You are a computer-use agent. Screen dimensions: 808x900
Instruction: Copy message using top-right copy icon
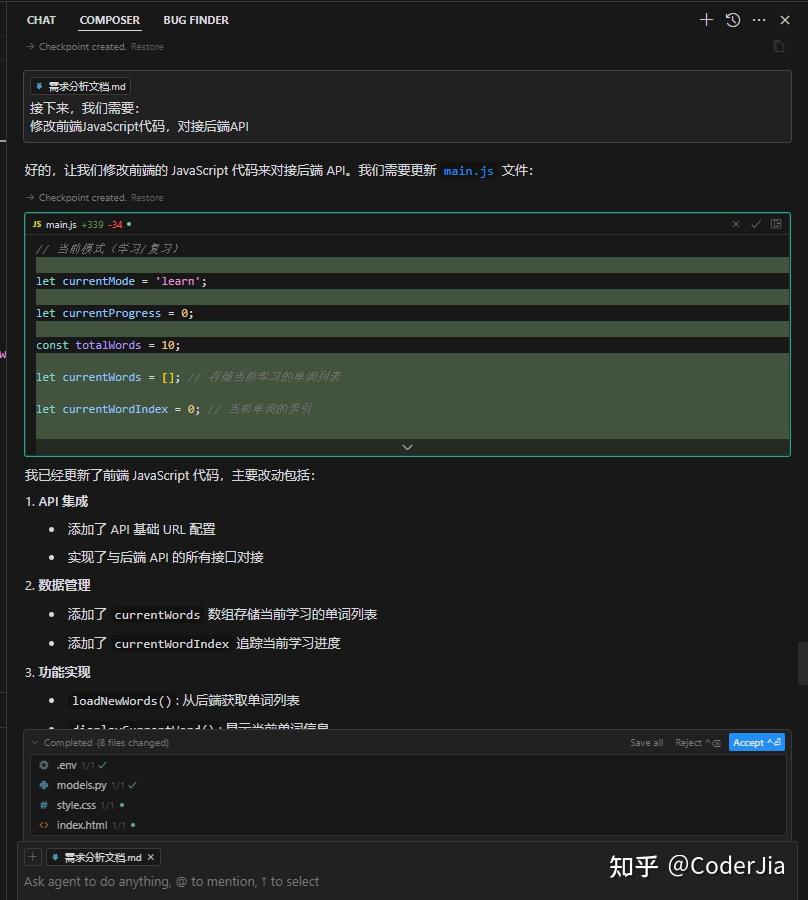coord(779,46)
